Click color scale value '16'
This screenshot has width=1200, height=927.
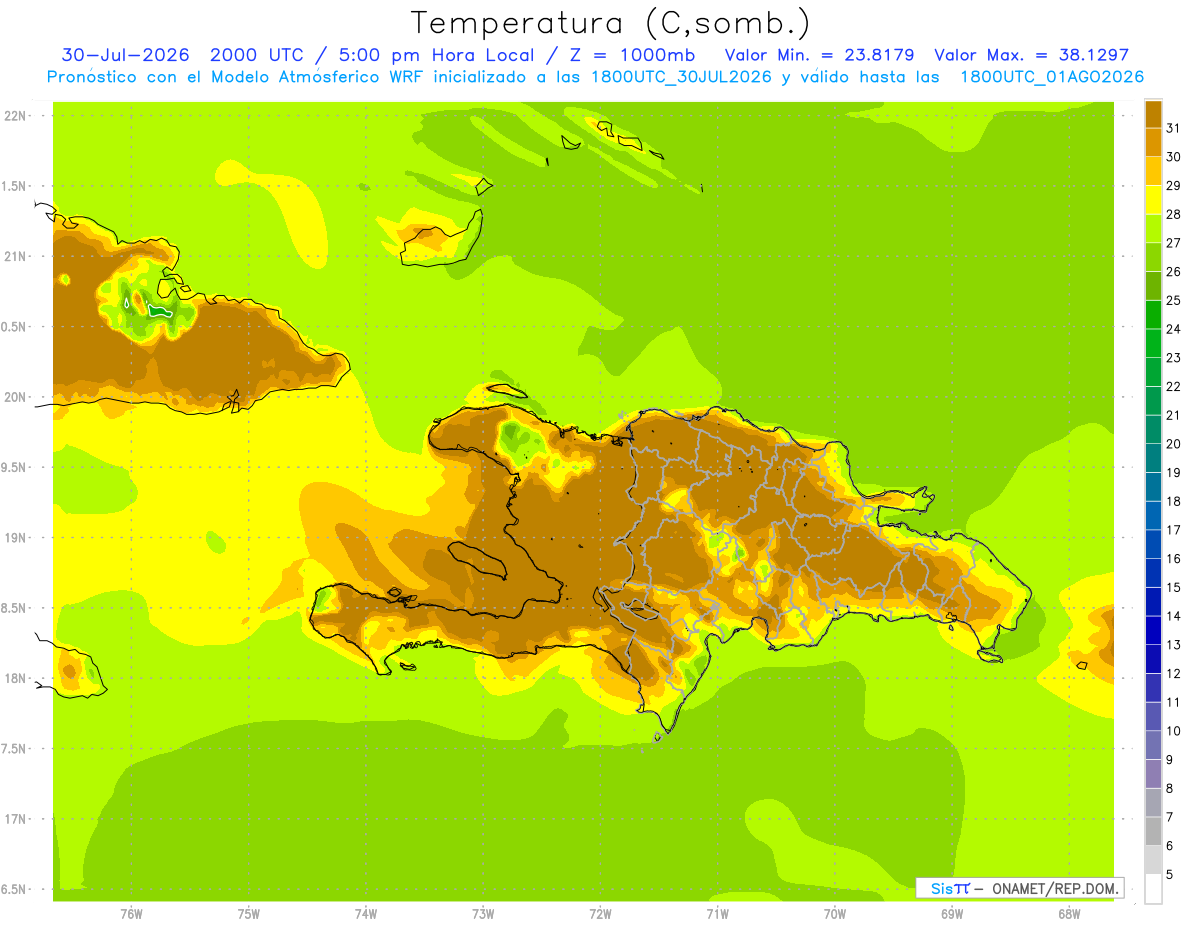(1174, 559)
